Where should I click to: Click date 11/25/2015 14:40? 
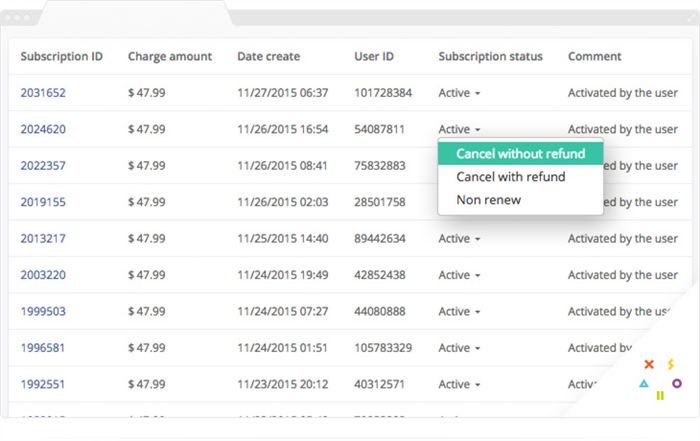click(283, 239)
